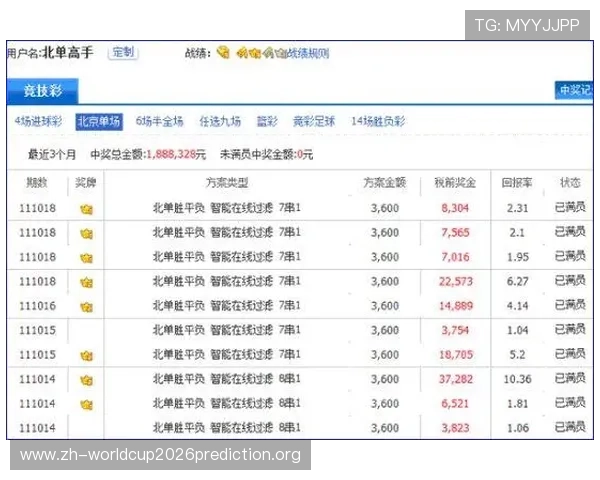Click return rate 5.2
This screenshot has height=480, width=600.
[x=517, y=354]
